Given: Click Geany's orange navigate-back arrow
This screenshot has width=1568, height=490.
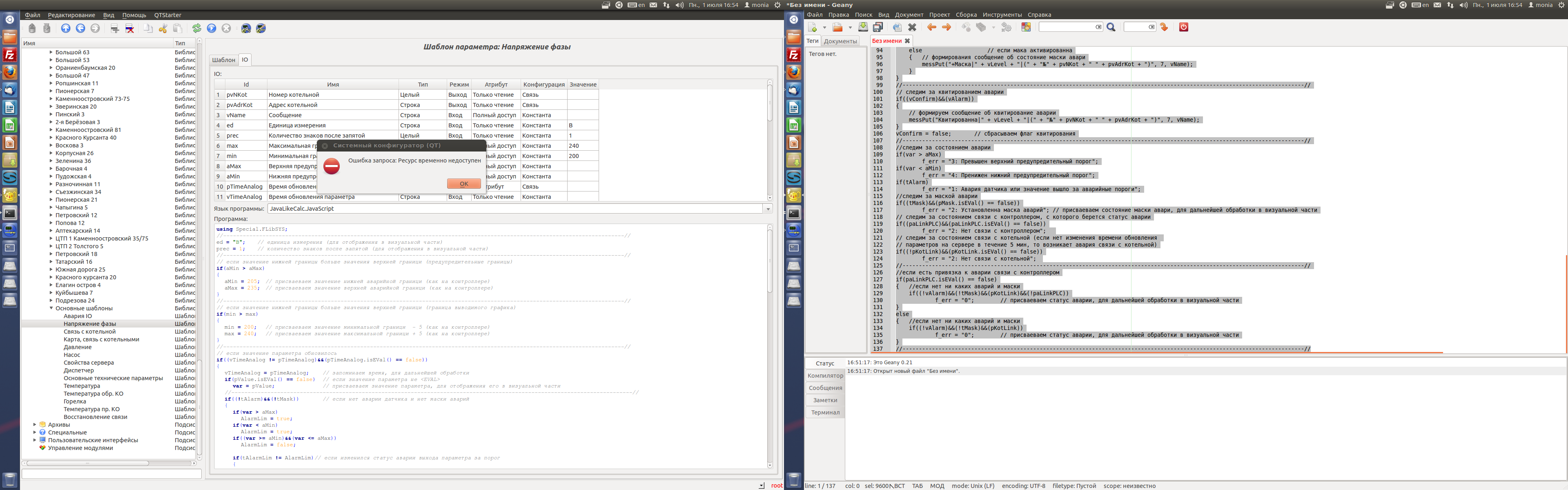Looking at the screenshot, I should [931, 27].
